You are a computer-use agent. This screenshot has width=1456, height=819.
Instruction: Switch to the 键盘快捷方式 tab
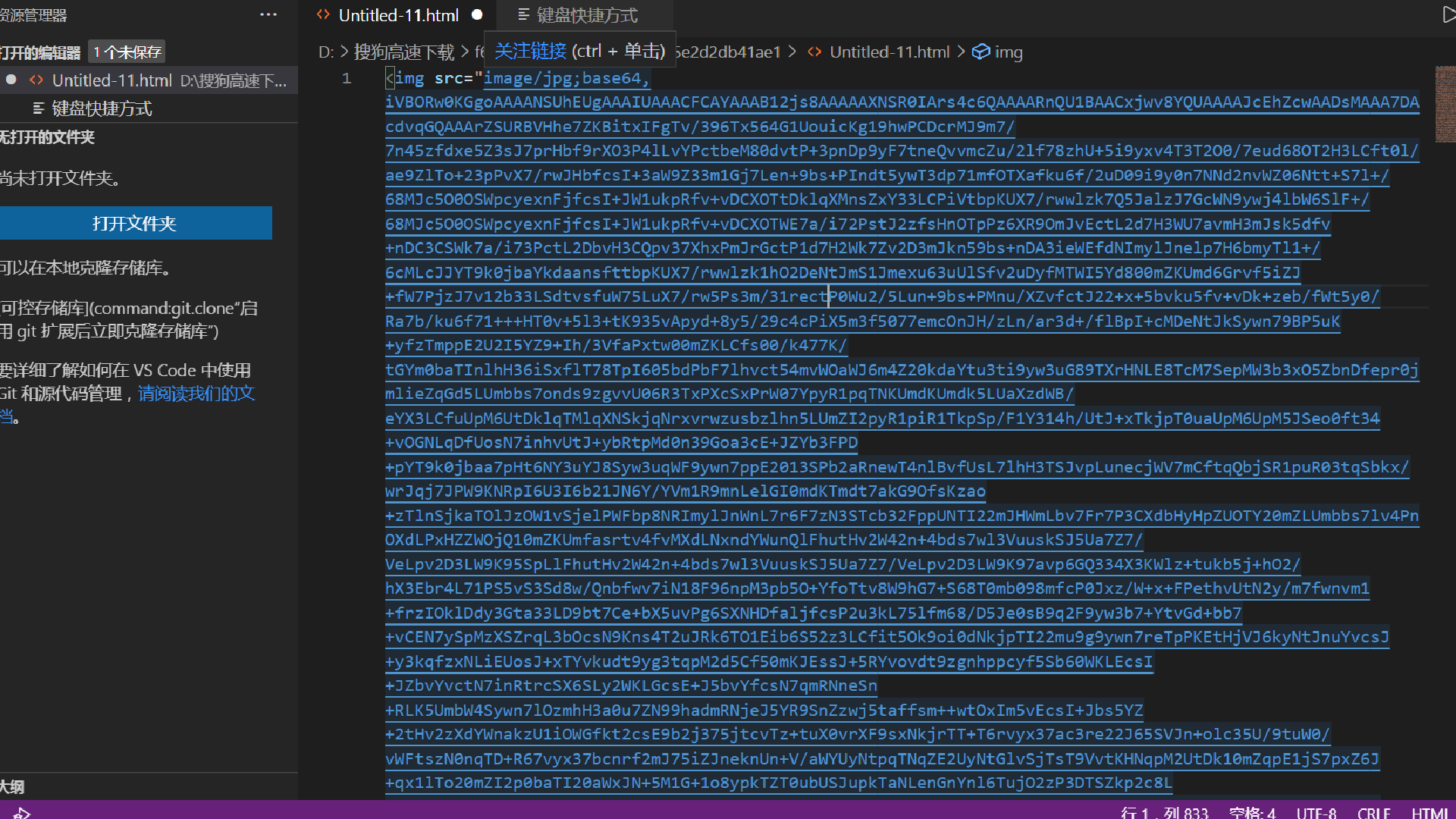[x=586, y=15]
